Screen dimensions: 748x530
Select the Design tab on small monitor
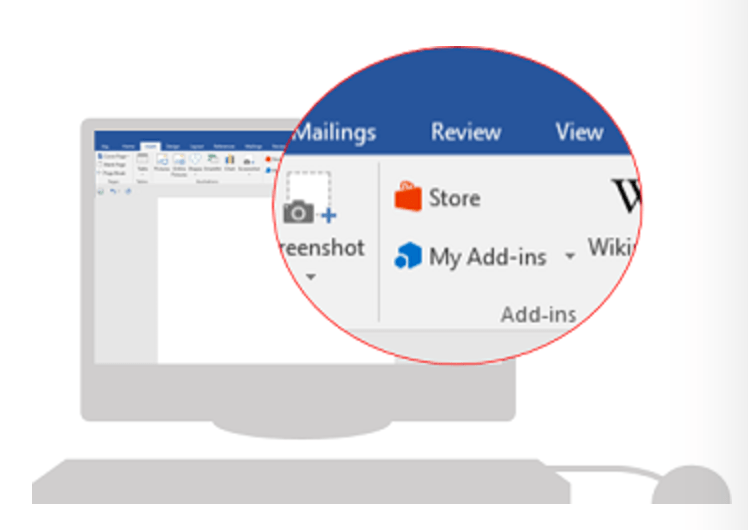coord(172,146)
